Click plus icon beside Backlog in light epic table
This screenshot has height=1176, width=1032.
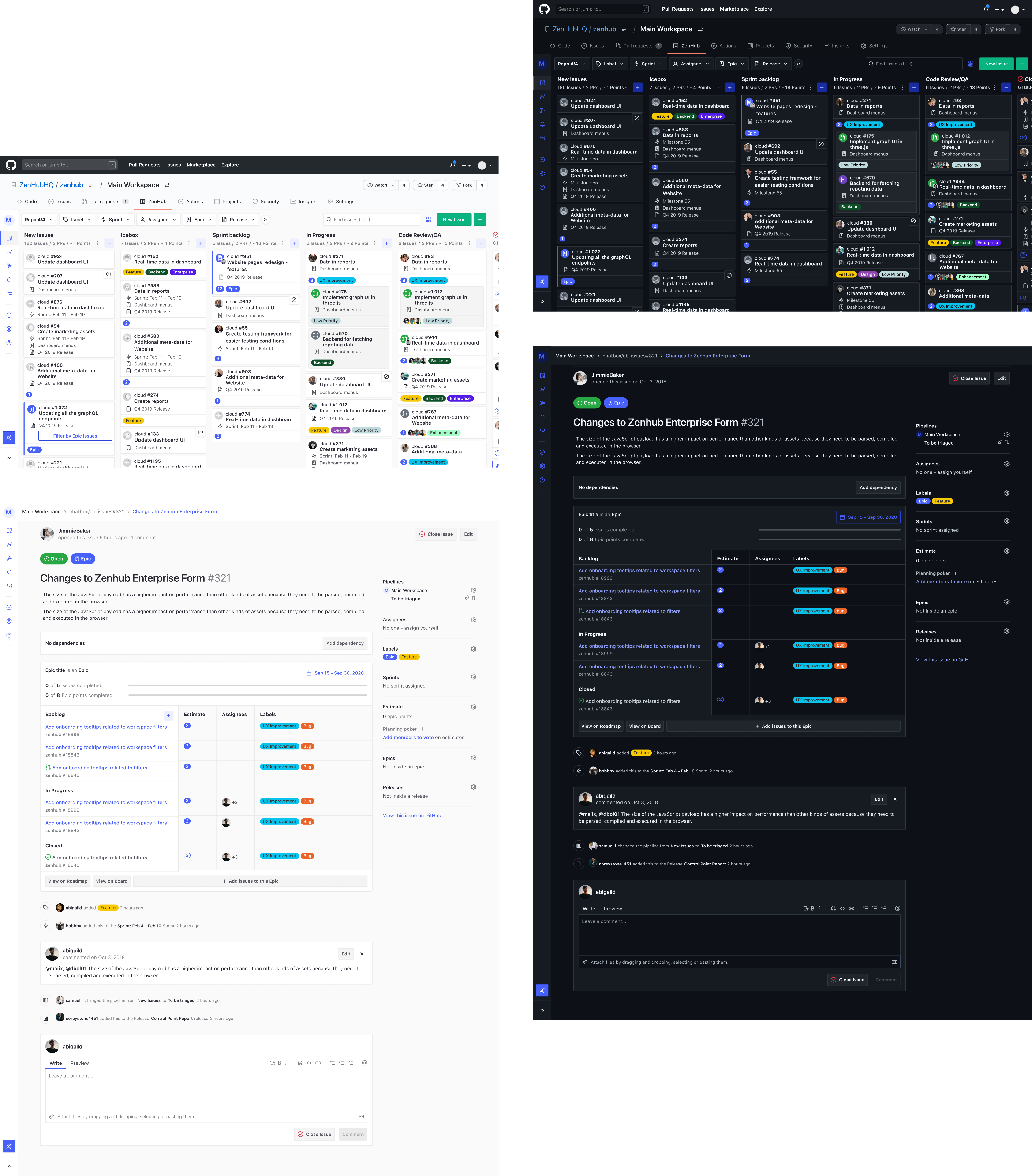(x=168, y=716)
